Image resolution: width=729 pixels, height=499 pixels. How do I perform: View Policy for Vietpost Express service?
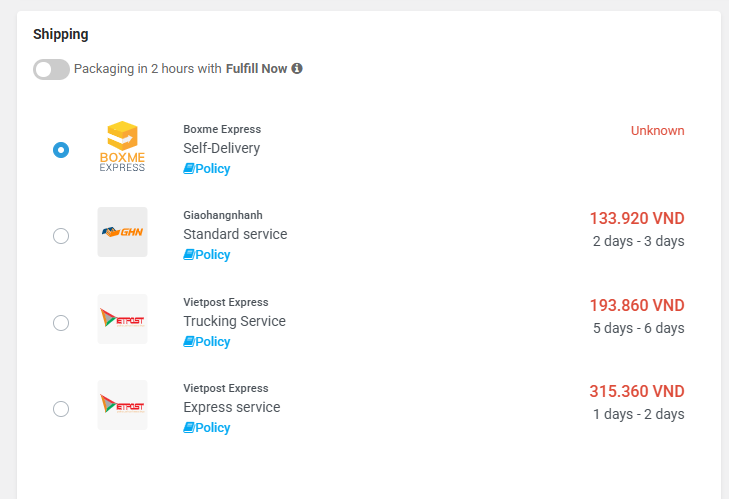click(207, 428)
